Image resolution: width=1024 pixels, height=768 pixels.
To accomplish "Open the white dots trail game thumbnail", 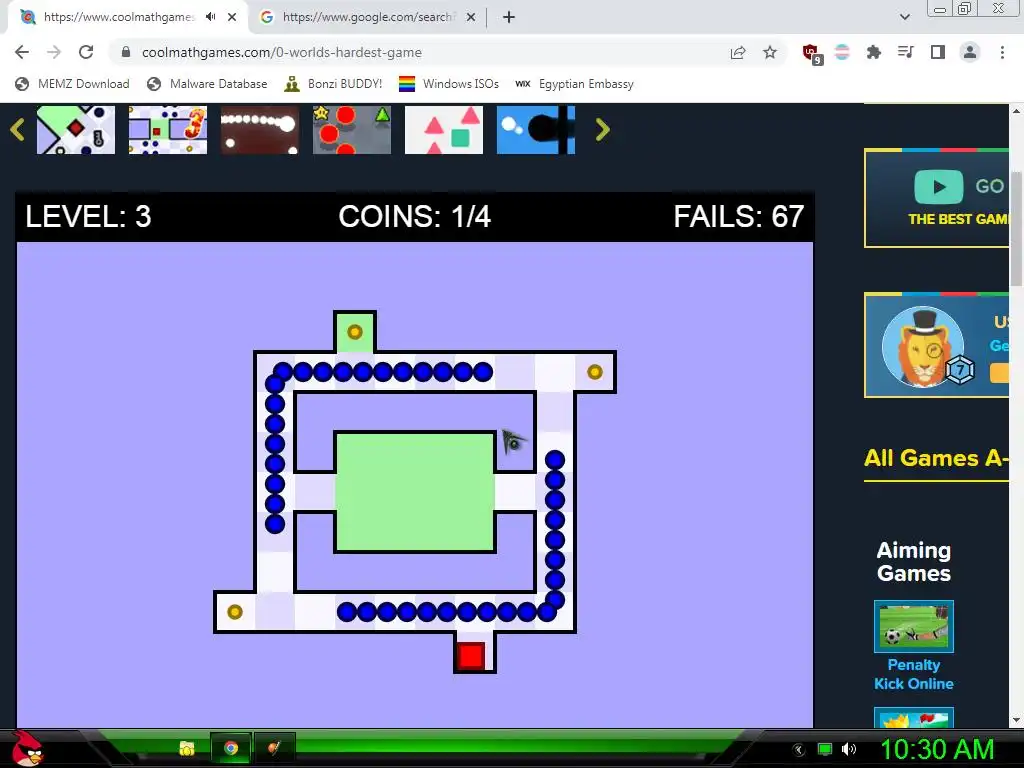I will [x=260, y=130].
